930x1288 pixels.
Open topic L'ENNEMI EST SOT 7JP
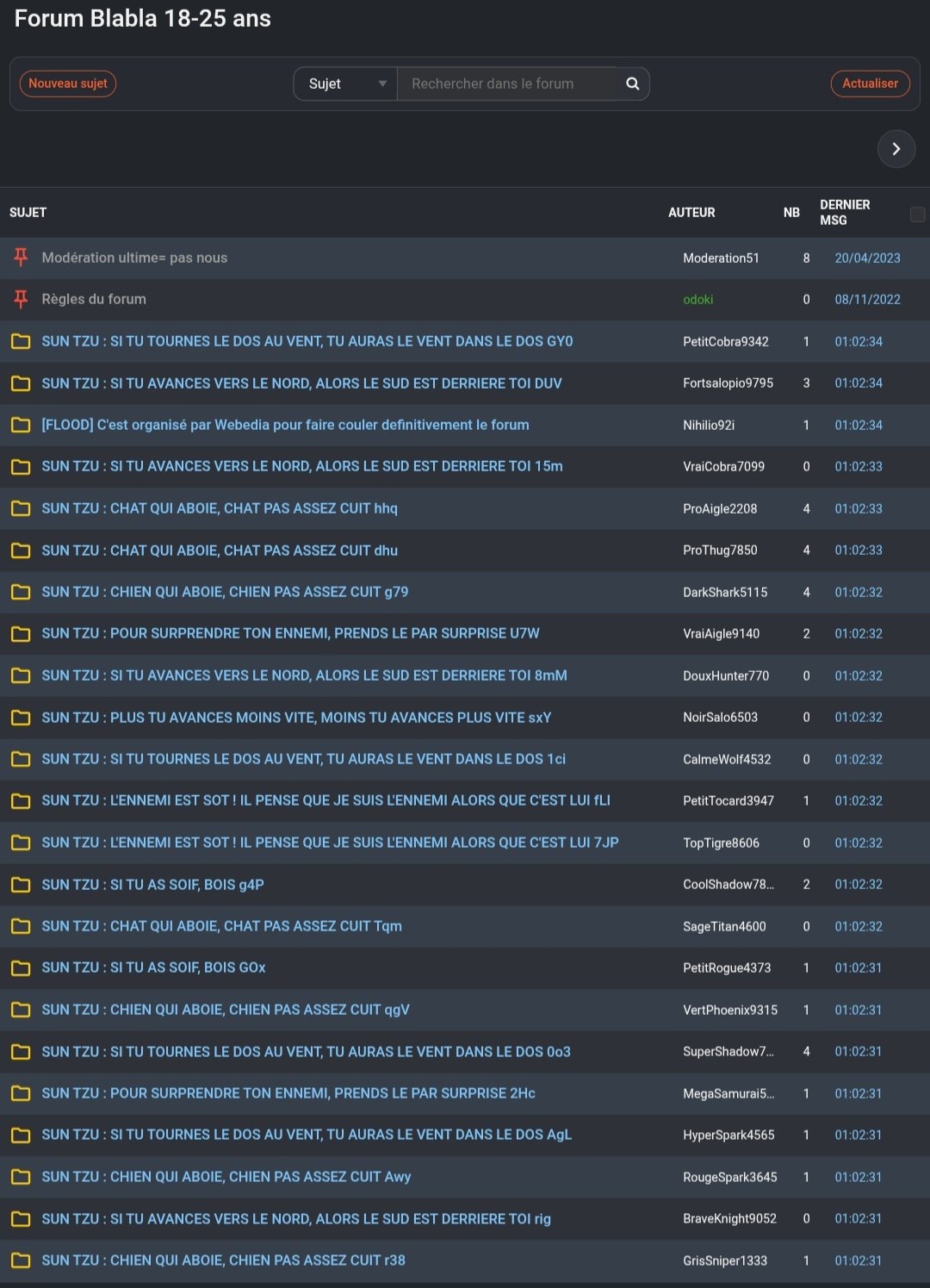point(330,843)
